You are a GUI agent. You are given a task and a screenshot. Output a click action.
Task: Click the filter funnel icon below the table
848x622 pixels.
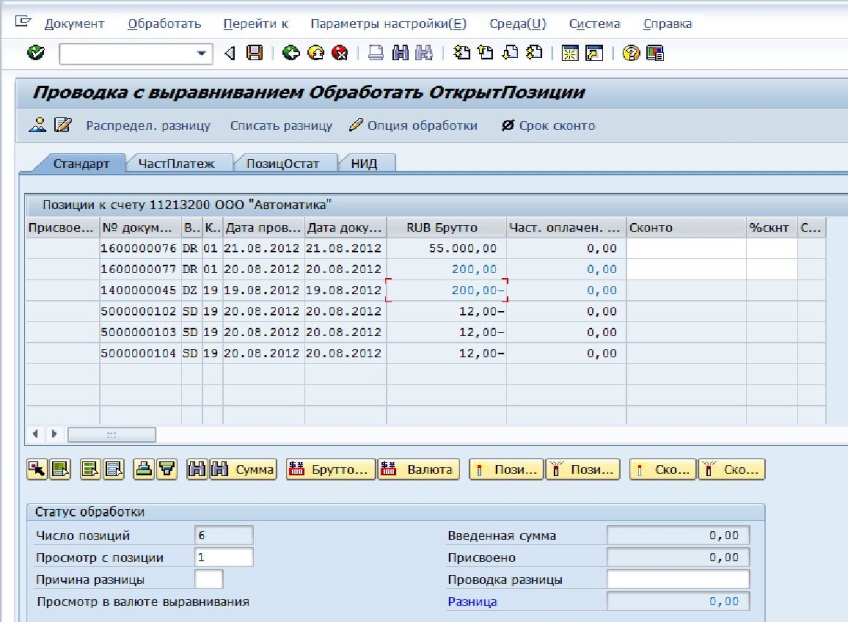(x=167, y=469)
